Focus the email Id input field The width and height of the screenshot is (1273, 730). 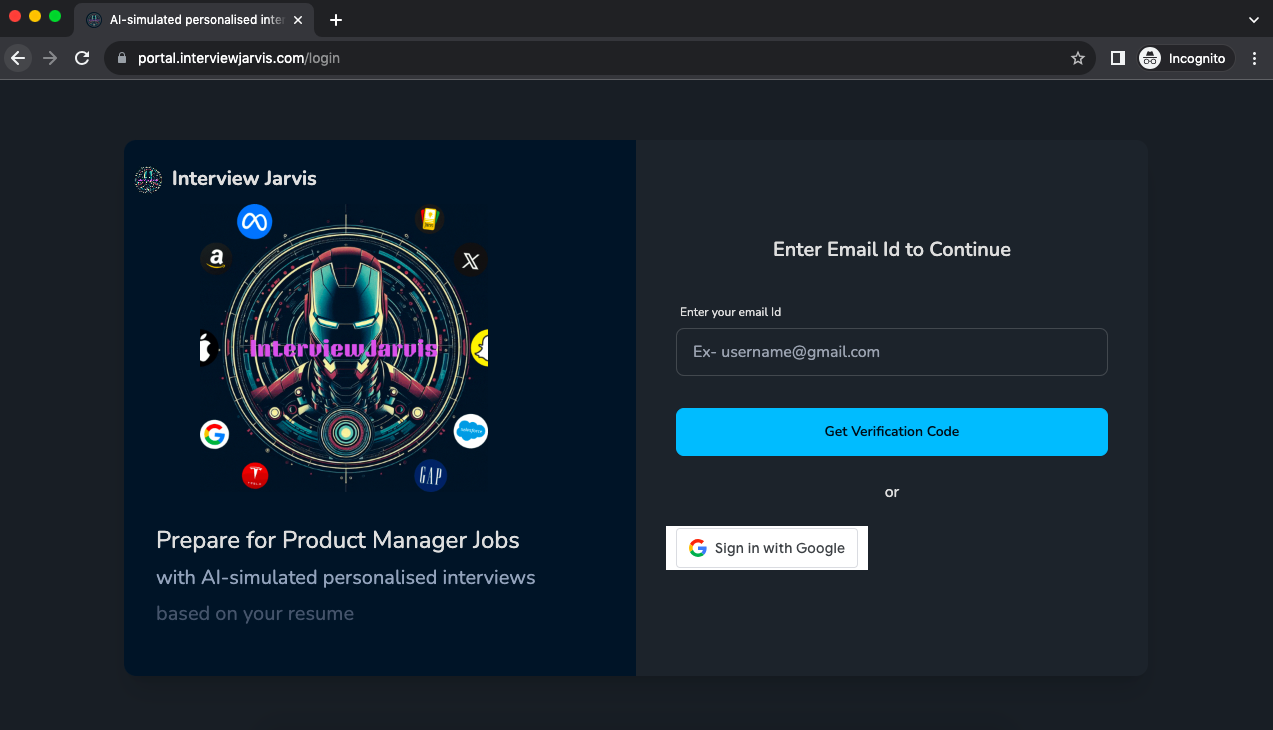click(x=891, y=352)
